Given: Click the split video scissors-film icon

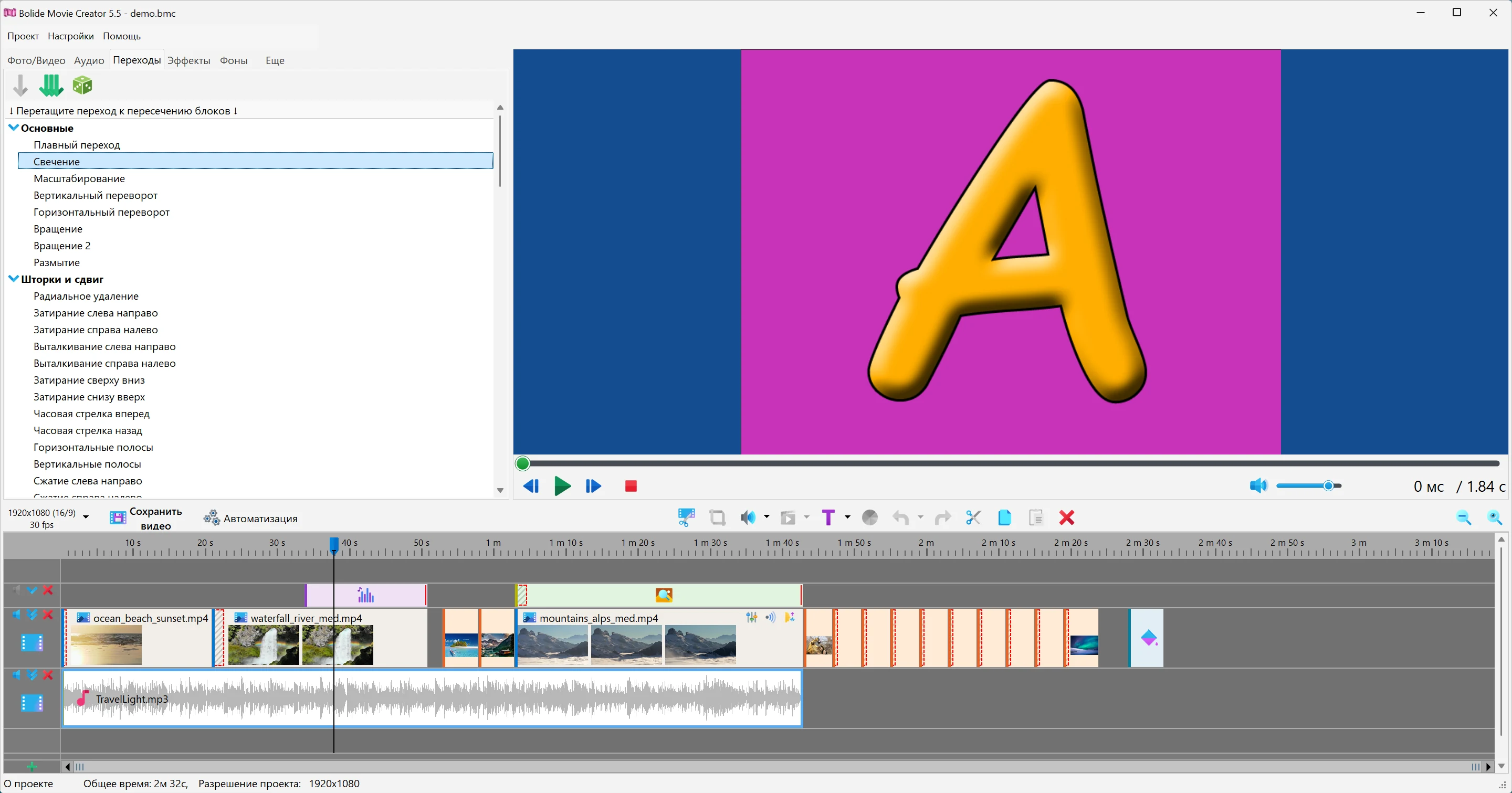Looking at the screenshot, I should pos(686,517).
